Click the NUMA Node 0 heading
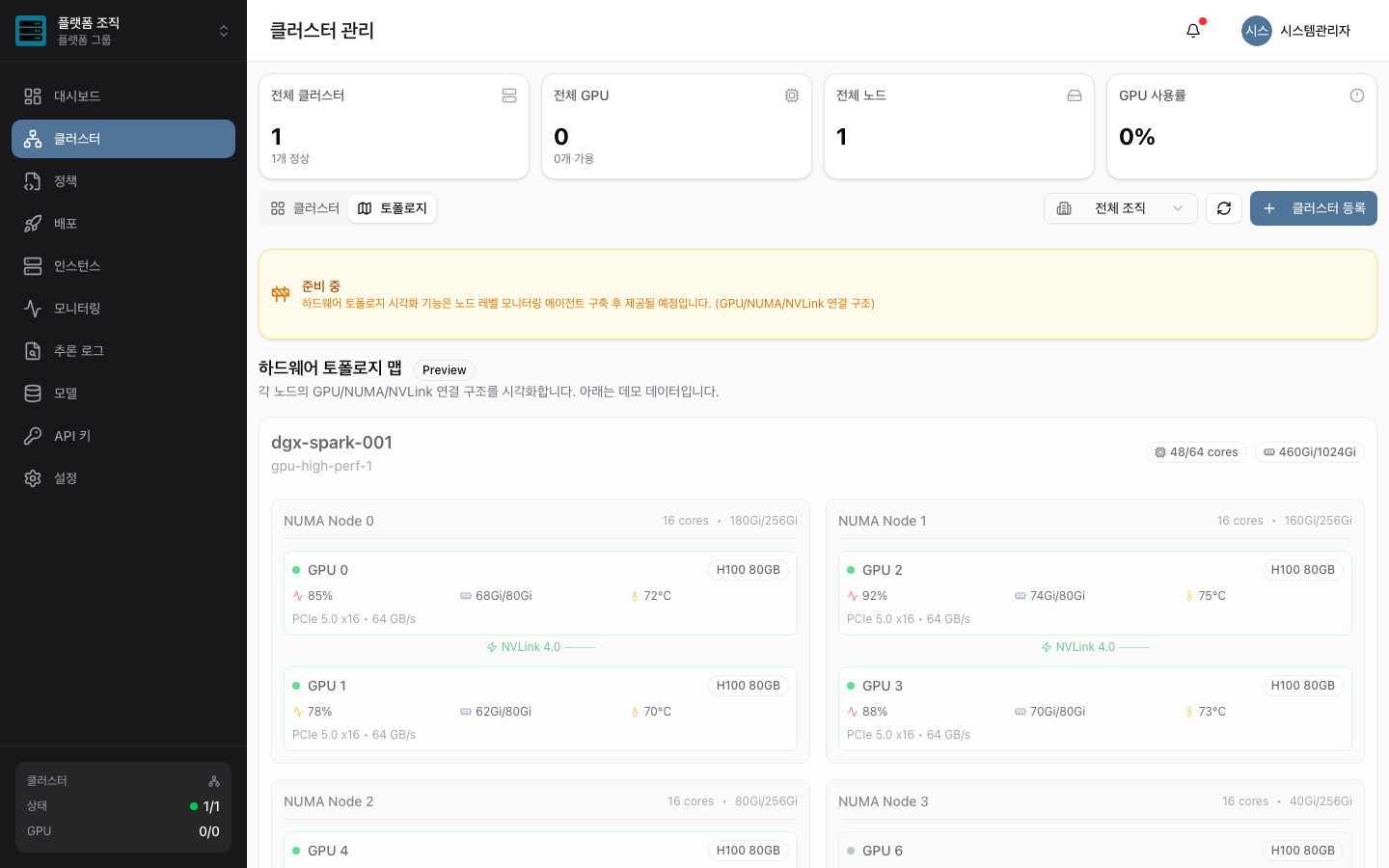Viewport: 1389px width, 868px height. pos(329,521)
